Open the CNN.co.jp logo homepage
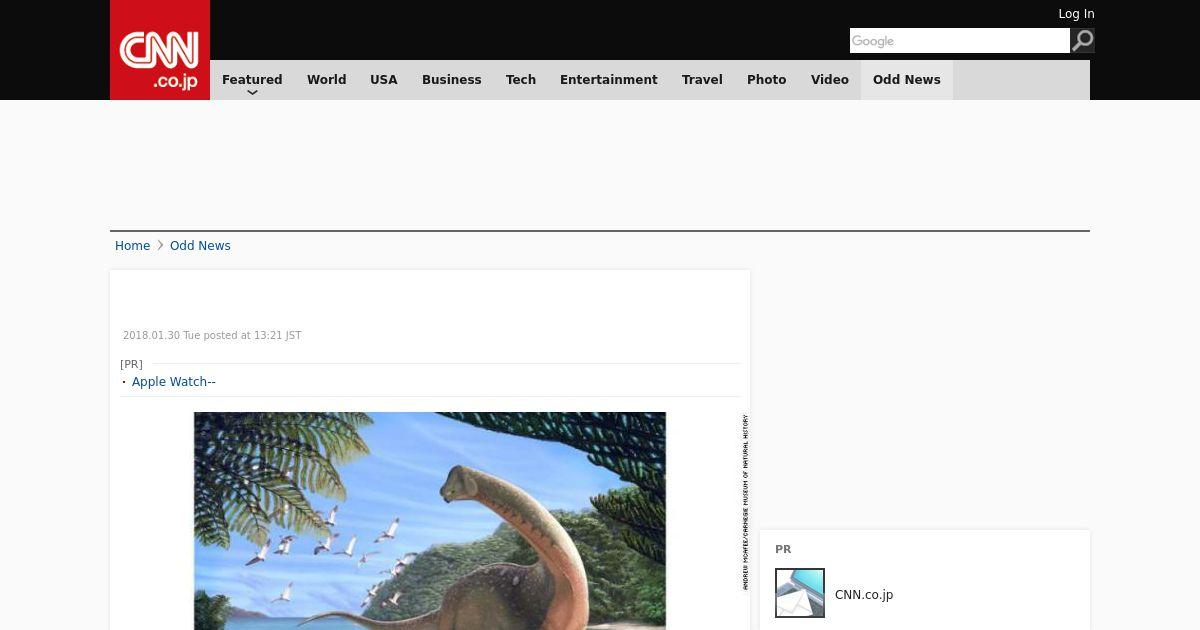 (160, 50)
